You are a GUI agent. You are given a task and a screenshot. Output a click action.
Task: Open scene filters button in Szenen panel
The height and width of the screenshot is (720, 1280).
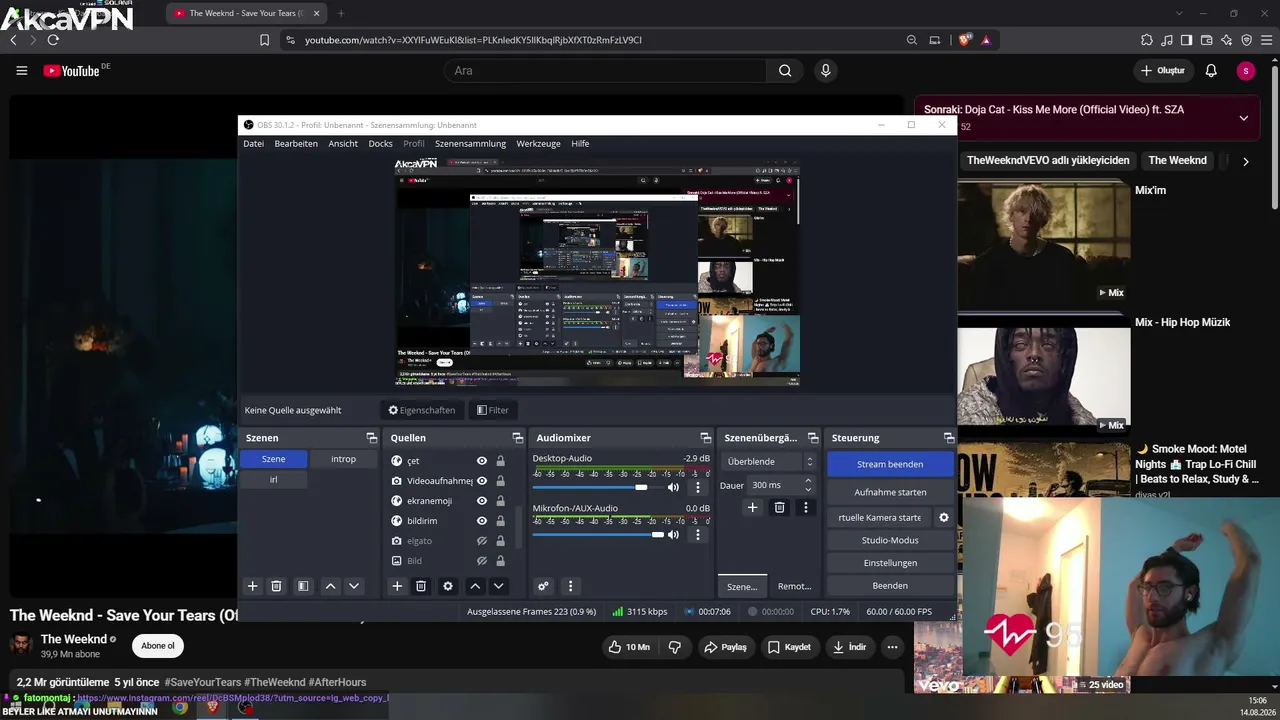click(x=303, y=586)
